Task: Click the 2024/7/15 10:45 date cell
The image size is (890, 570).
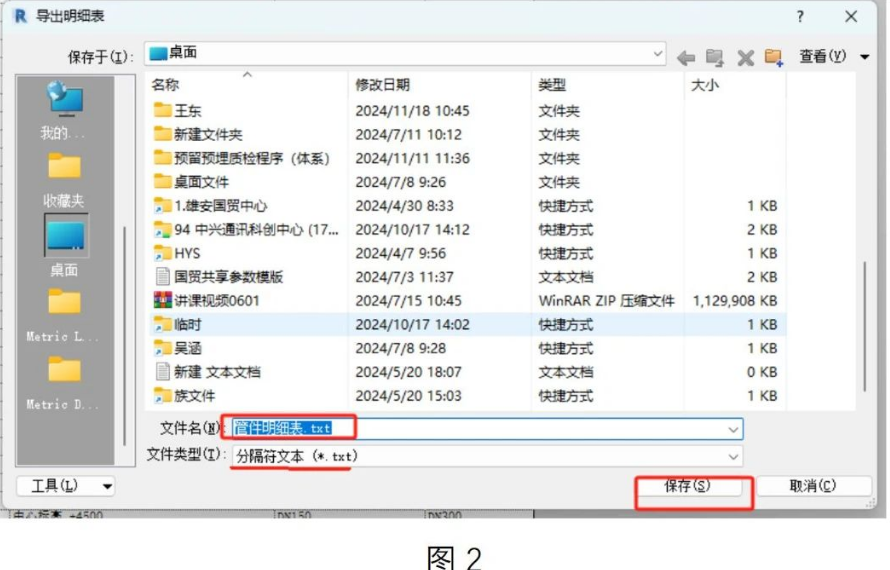Action: coord(409,301)
